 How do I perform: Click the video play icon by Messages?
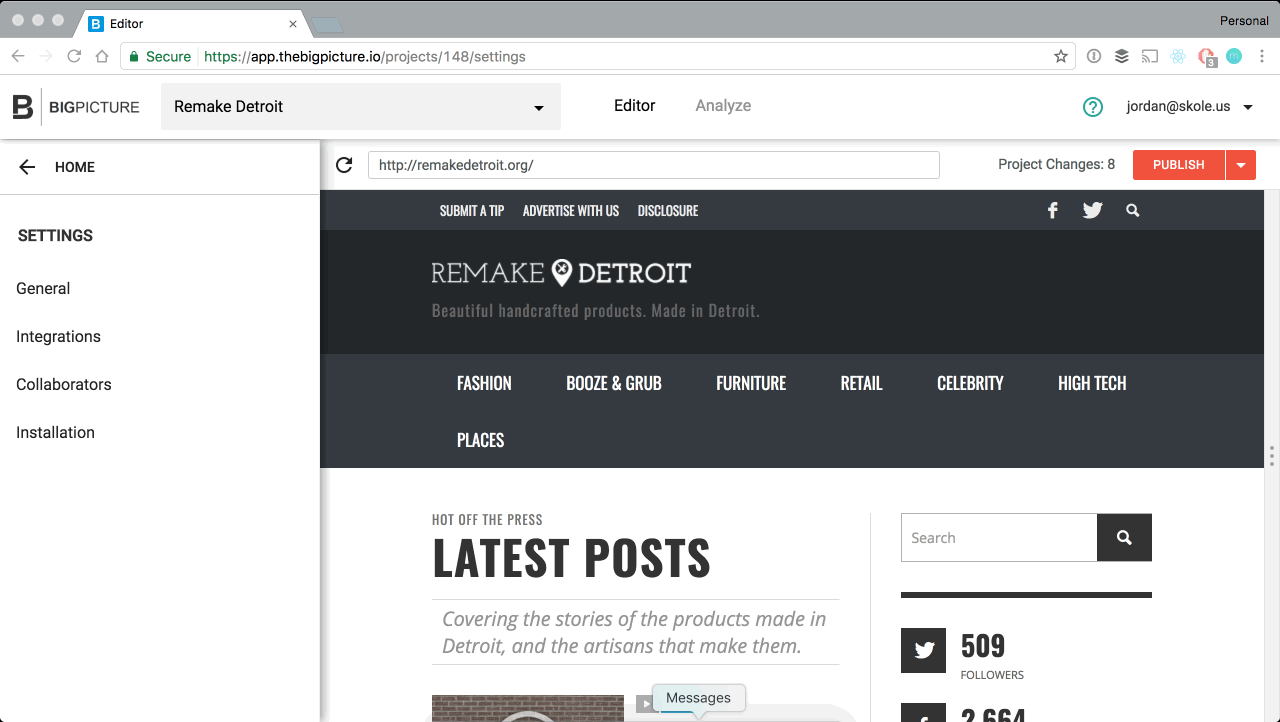pos(646,704)
